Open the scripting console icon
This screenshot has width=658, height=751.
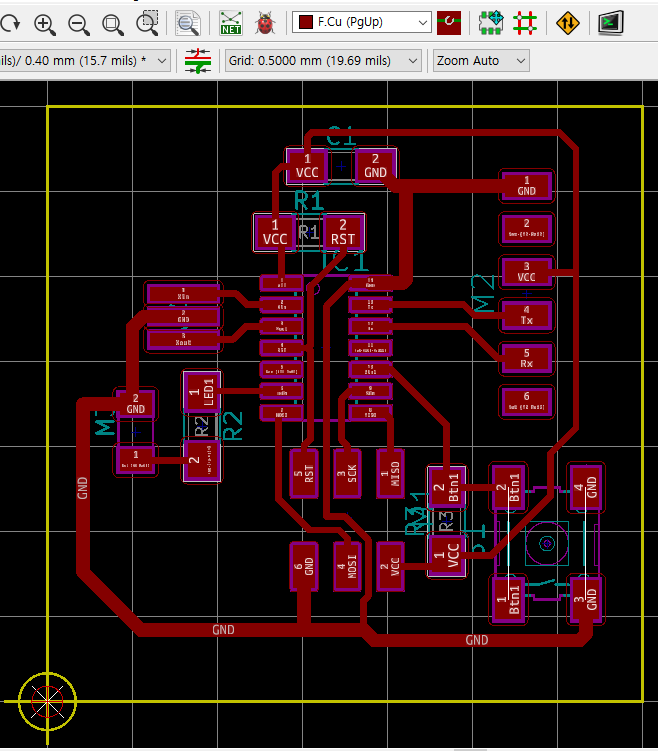[x=611, y=23]
